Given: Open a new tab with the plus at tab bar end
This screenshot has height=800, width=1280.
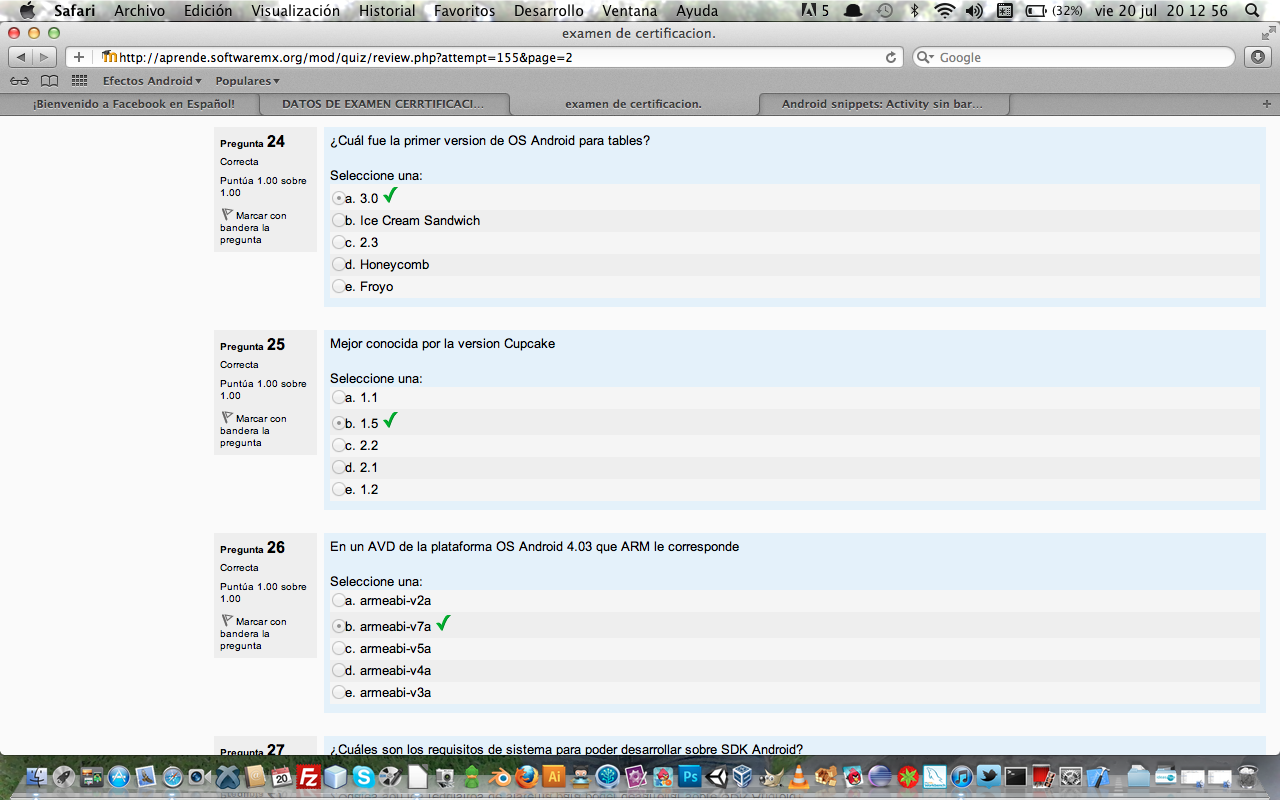Looking at the screenshot, I should point(1267,104).
